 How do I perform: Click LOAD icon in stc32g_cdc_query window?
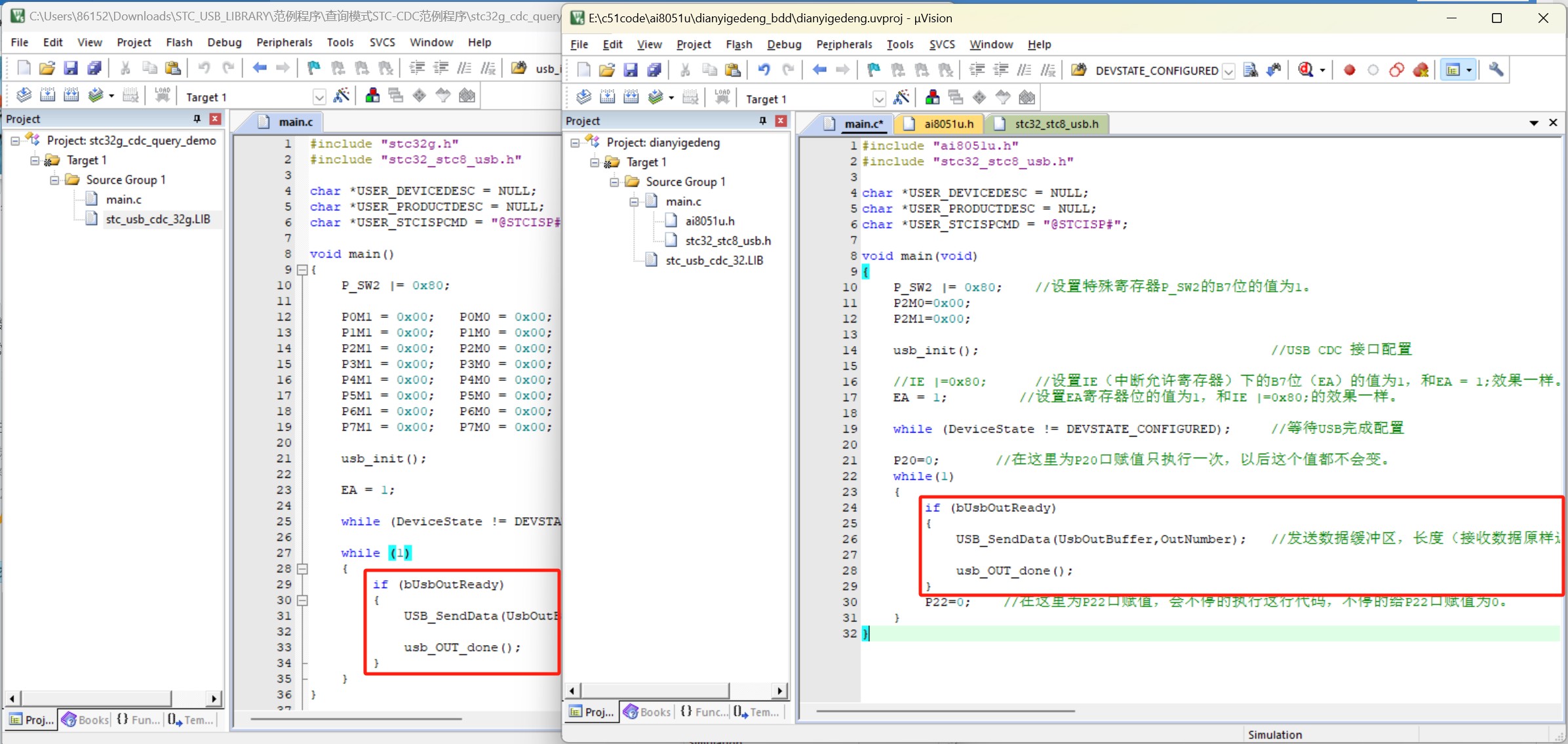(x=162, y=96)
